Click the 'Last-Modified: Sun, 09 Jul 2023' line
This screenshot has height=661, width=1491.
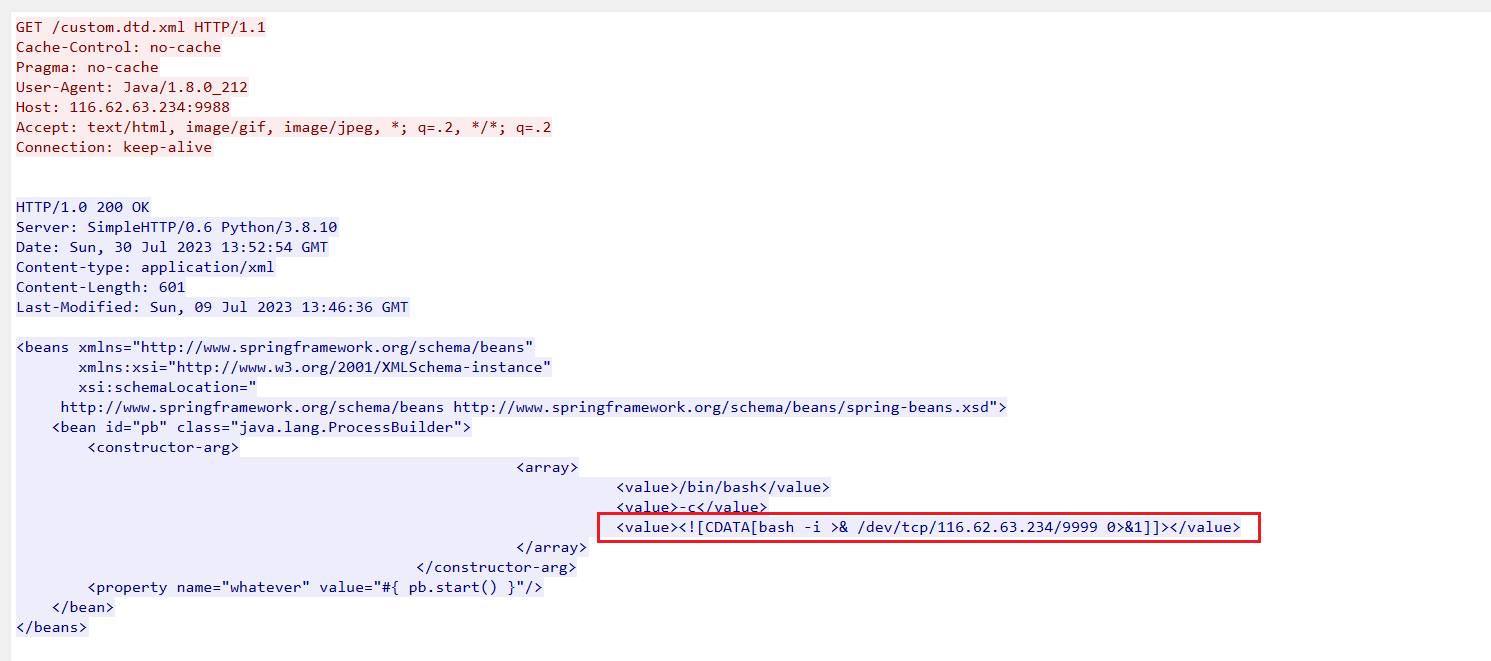[212, 307]
